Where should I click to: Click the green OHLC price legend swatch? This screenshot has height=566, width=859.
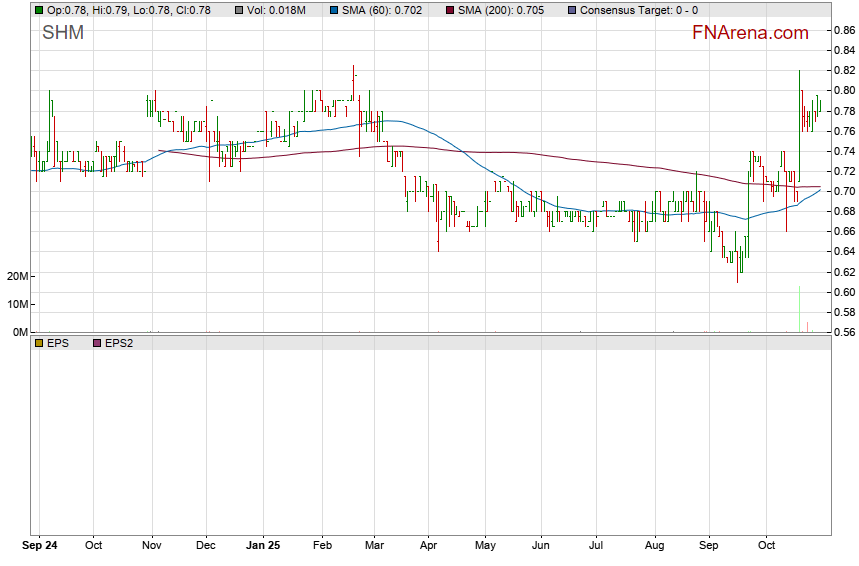tap(38, 10)
